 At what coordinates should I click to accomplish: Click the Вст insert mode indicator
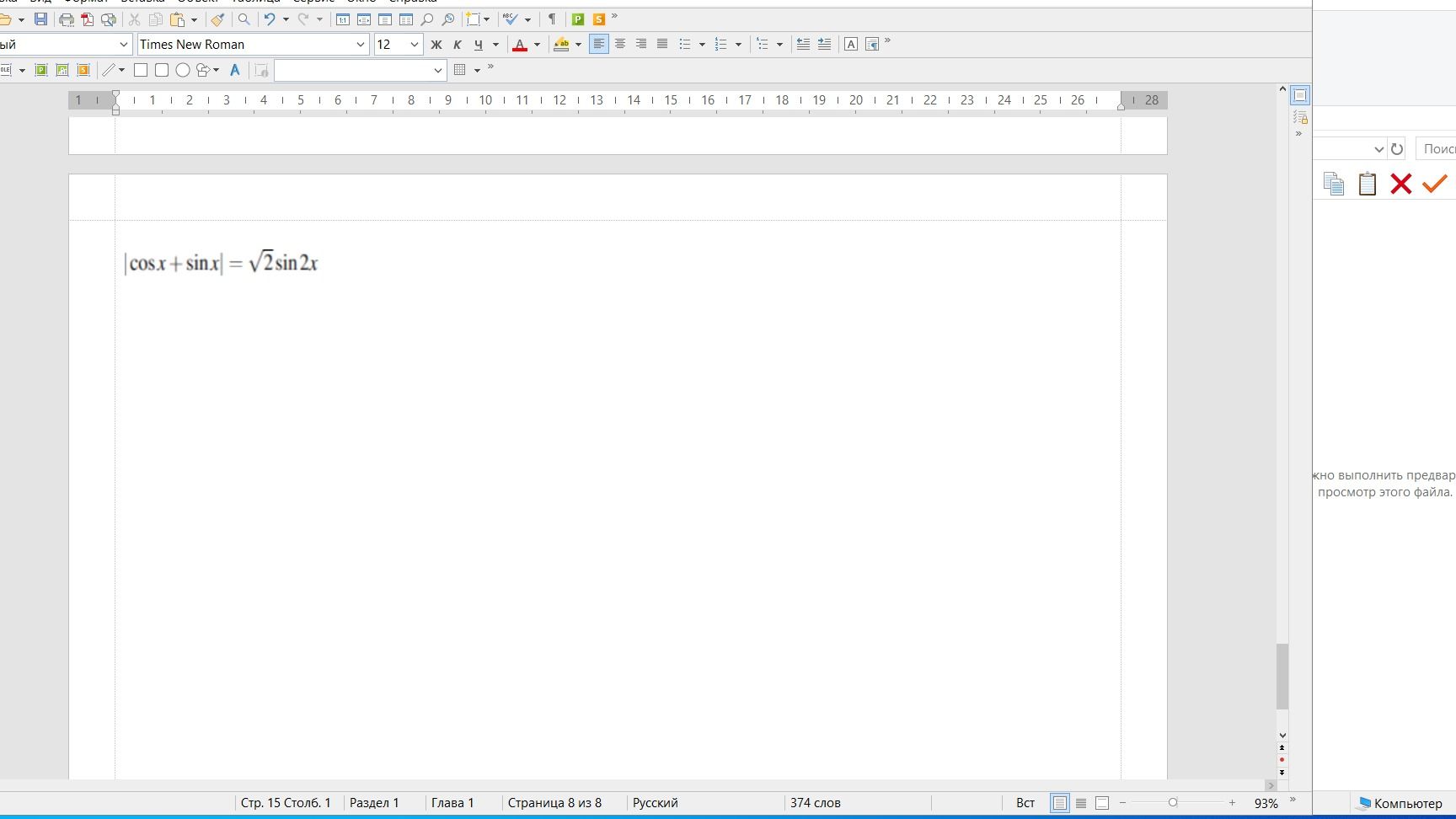pos(1025,803)
